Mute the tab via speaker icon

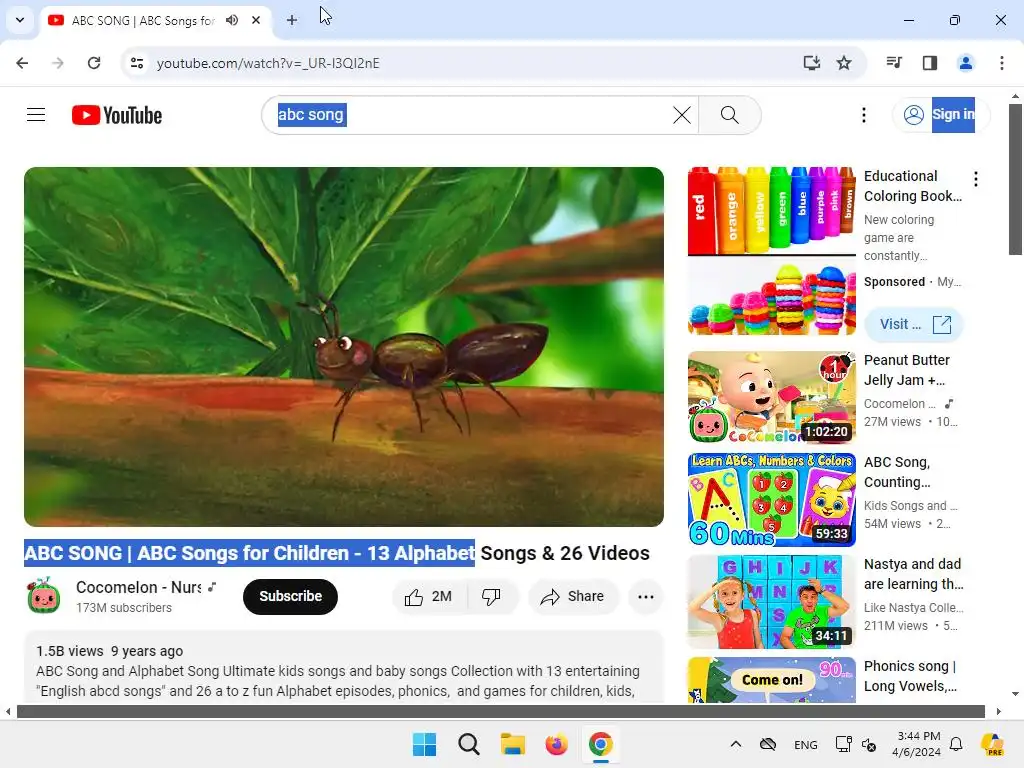[x=232, y=20]
